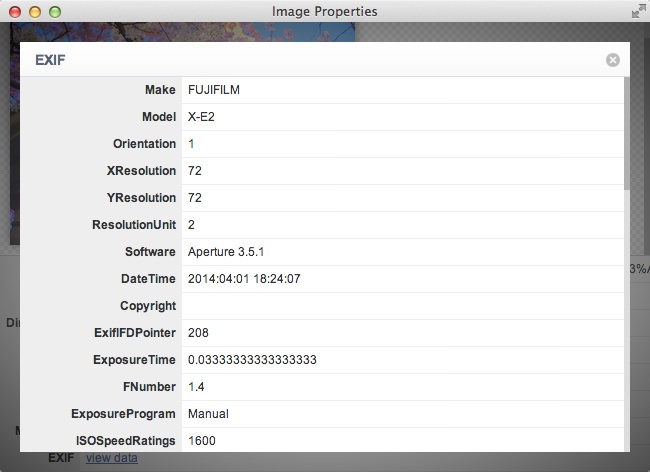Click the Image Properties window title

click(x=325, y=12)
